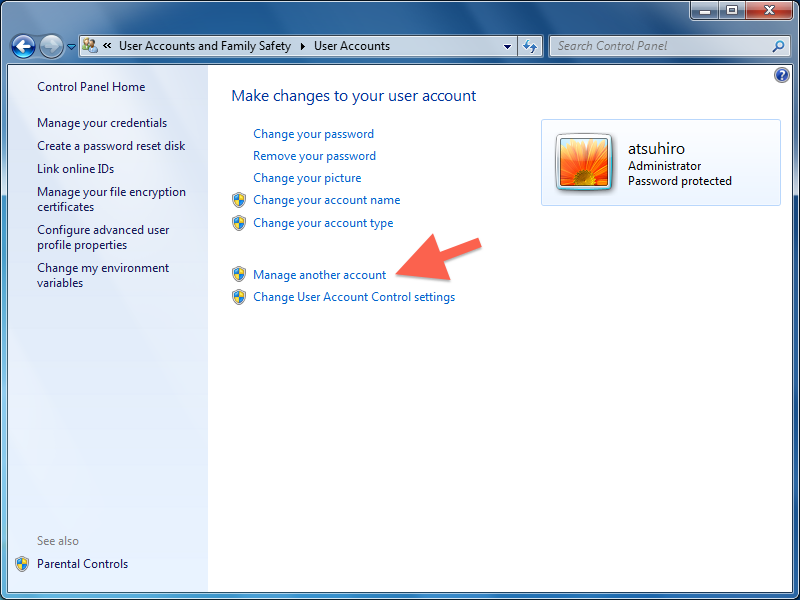Click the Back navigation arrow button
Screen dimensions: 800x600
23,46
